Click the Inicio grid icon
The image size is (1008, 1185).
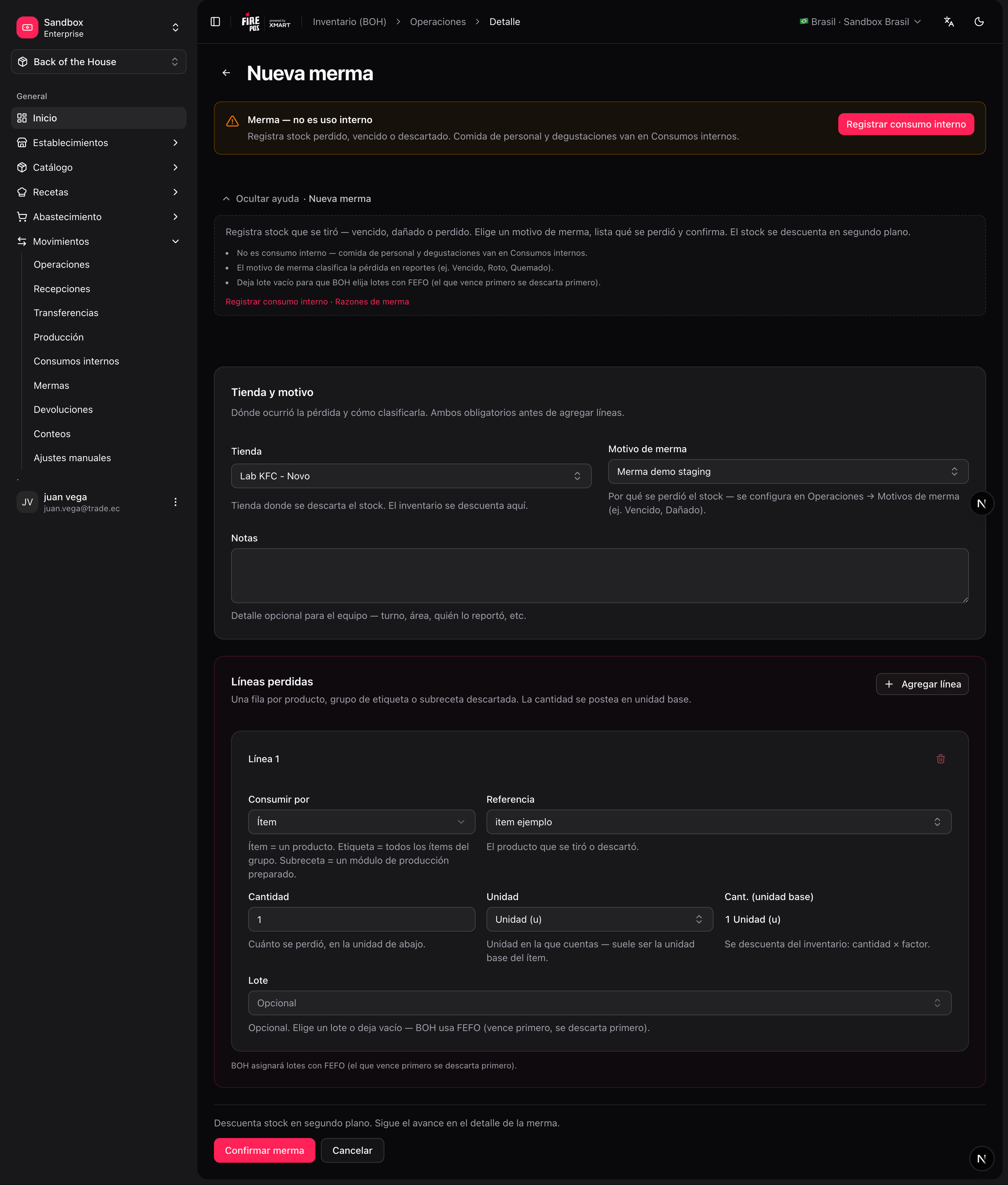click(22, 118)
